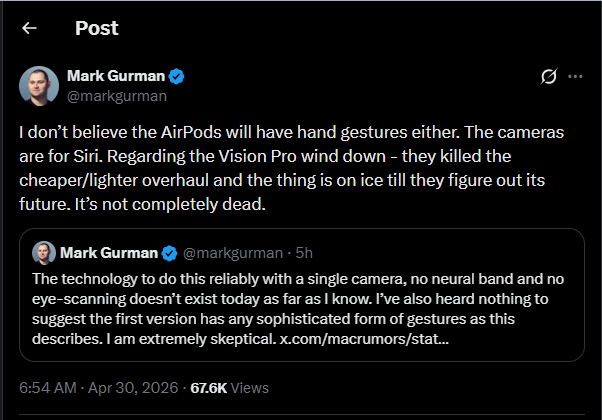The width and height of the screenshot is (602, 420).
Task: Click the main post text about AirPods
Action: coord(300,166)
